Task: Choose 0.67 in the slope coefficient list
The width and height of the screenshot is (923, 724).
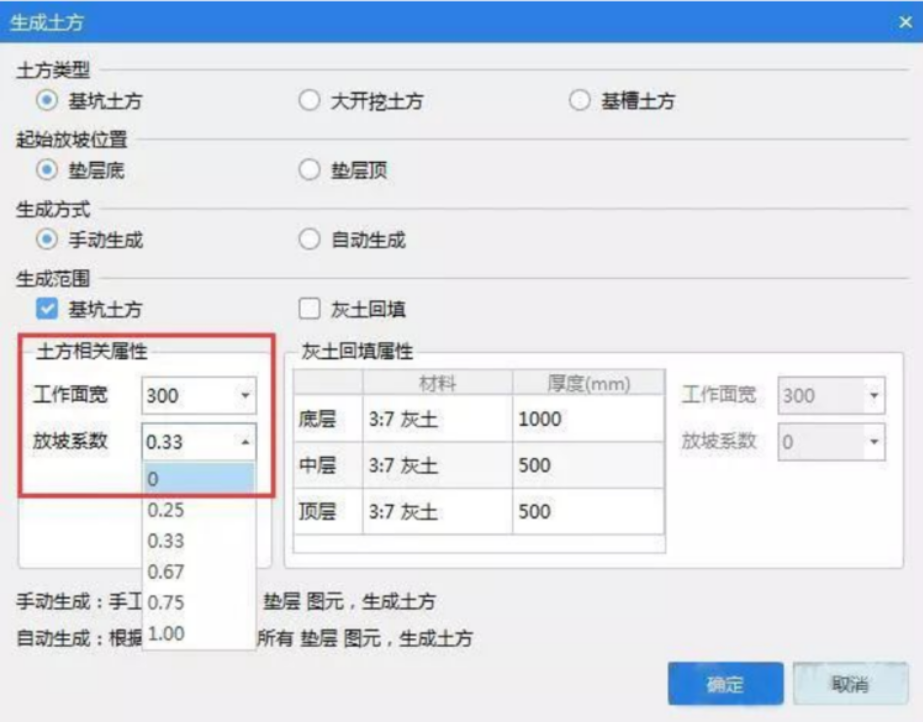Action: point(198,572)
